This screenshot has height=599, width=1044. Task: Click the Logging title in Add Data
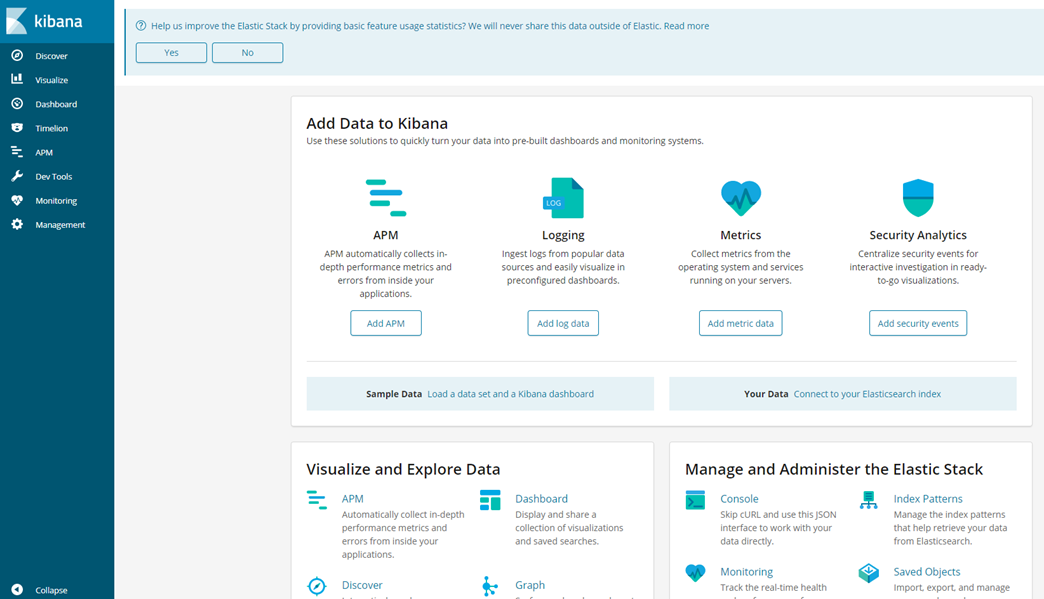[563, 235]
